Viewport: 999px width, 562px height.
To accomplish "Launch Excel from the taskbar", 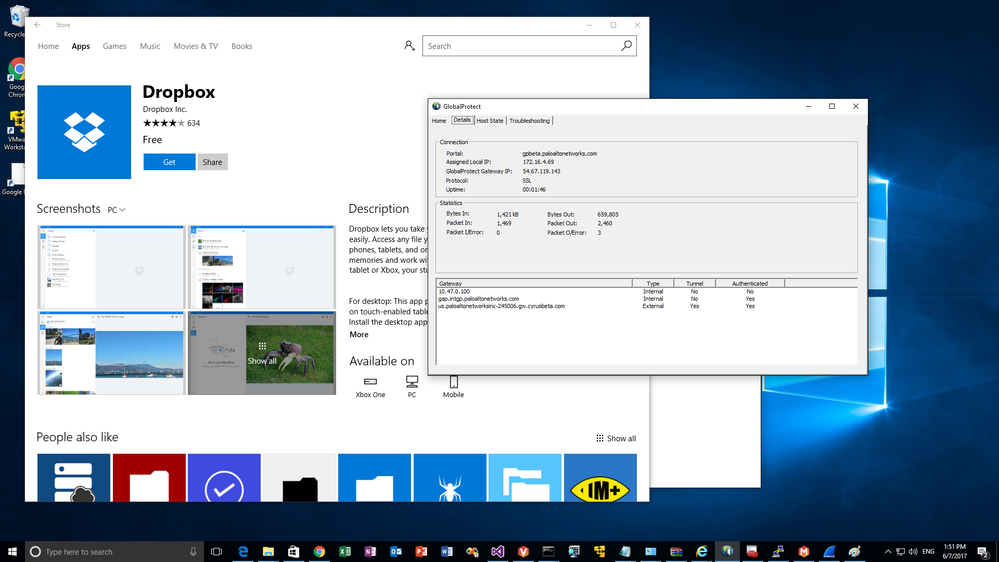I will (345, 551).
